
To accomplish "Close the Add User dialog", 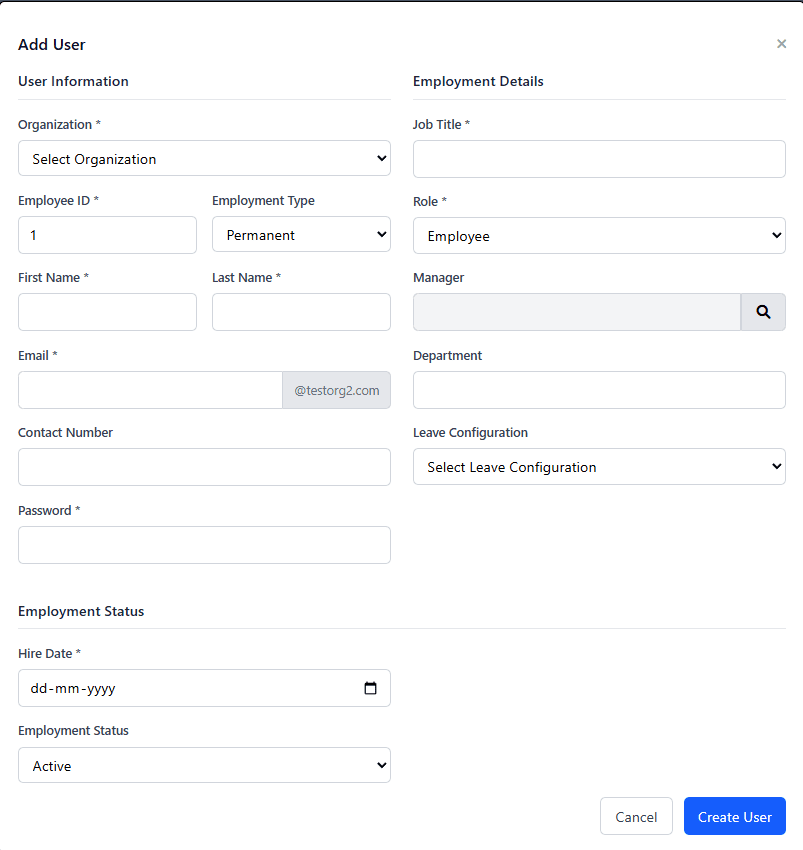I will [781, 44].
